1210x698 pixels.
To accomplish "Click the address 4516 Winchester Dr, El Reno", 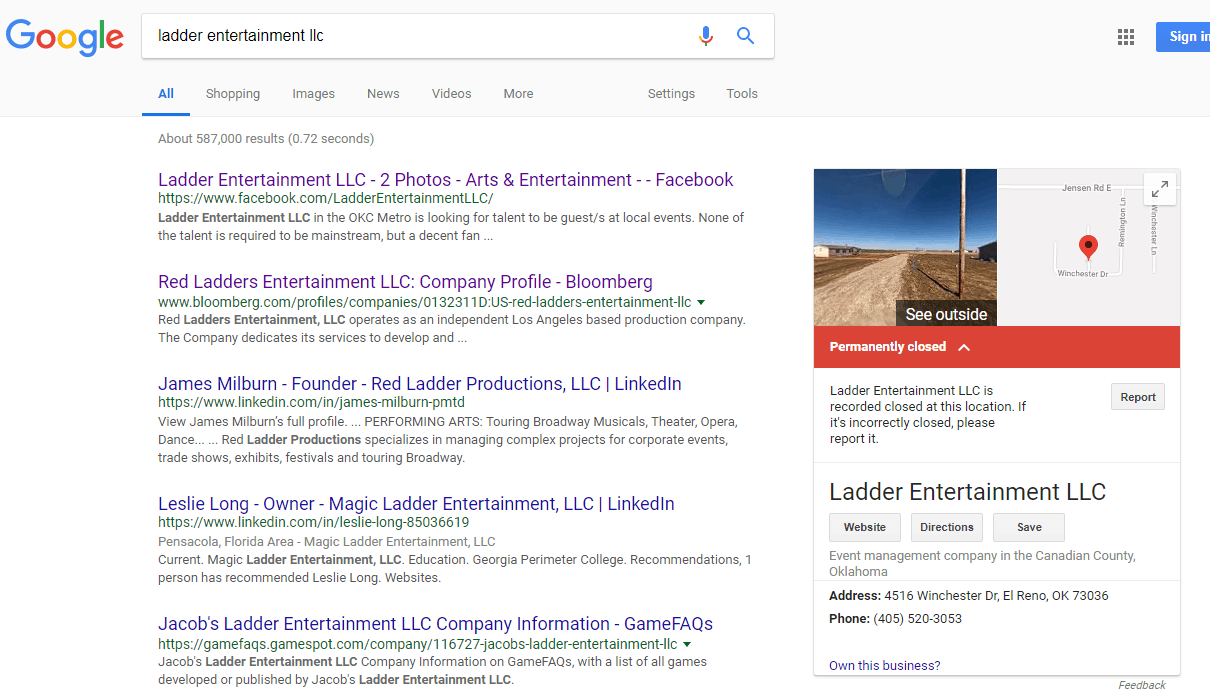I will click(x=996, y=596).
